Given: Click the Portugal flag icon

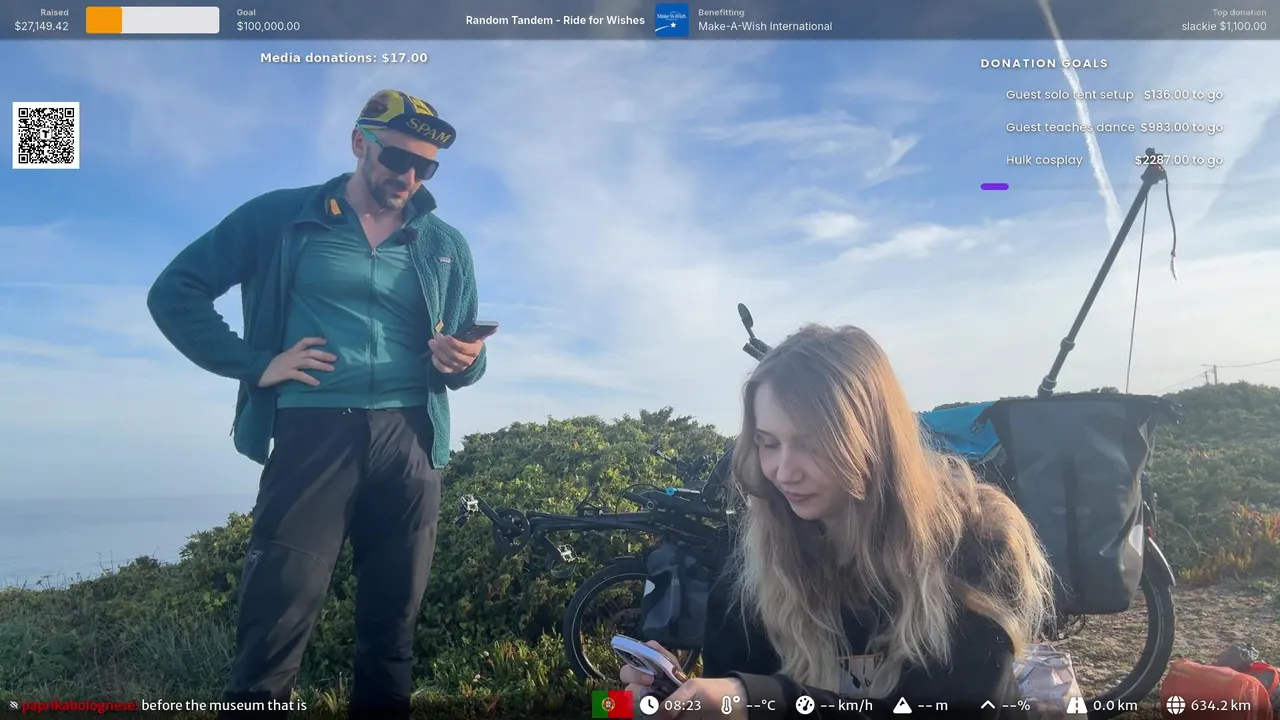Looking at the screenshot, I should 612,705.
